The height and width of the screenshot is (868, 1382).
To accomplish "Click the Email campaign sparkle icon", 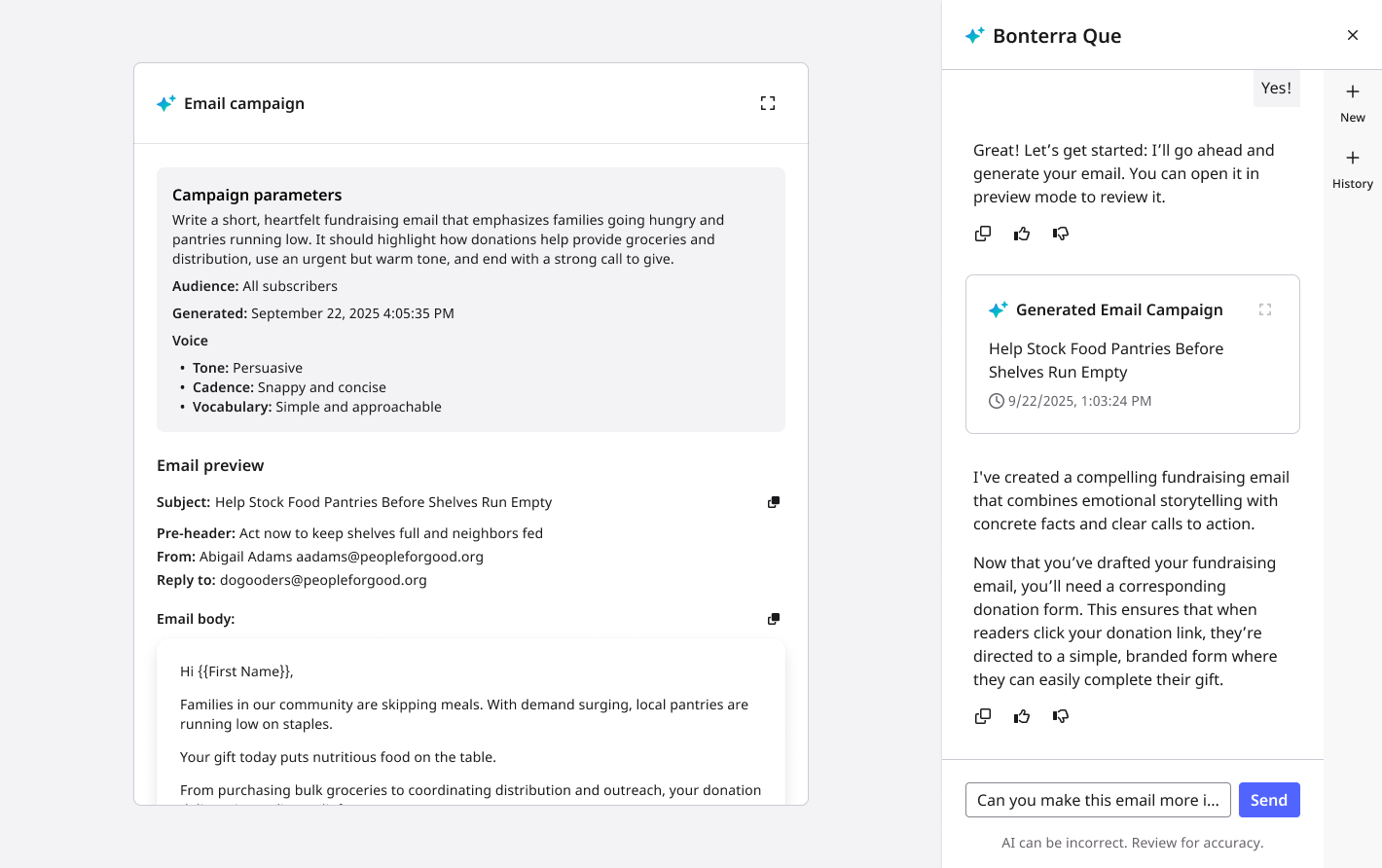I will 166,103.
